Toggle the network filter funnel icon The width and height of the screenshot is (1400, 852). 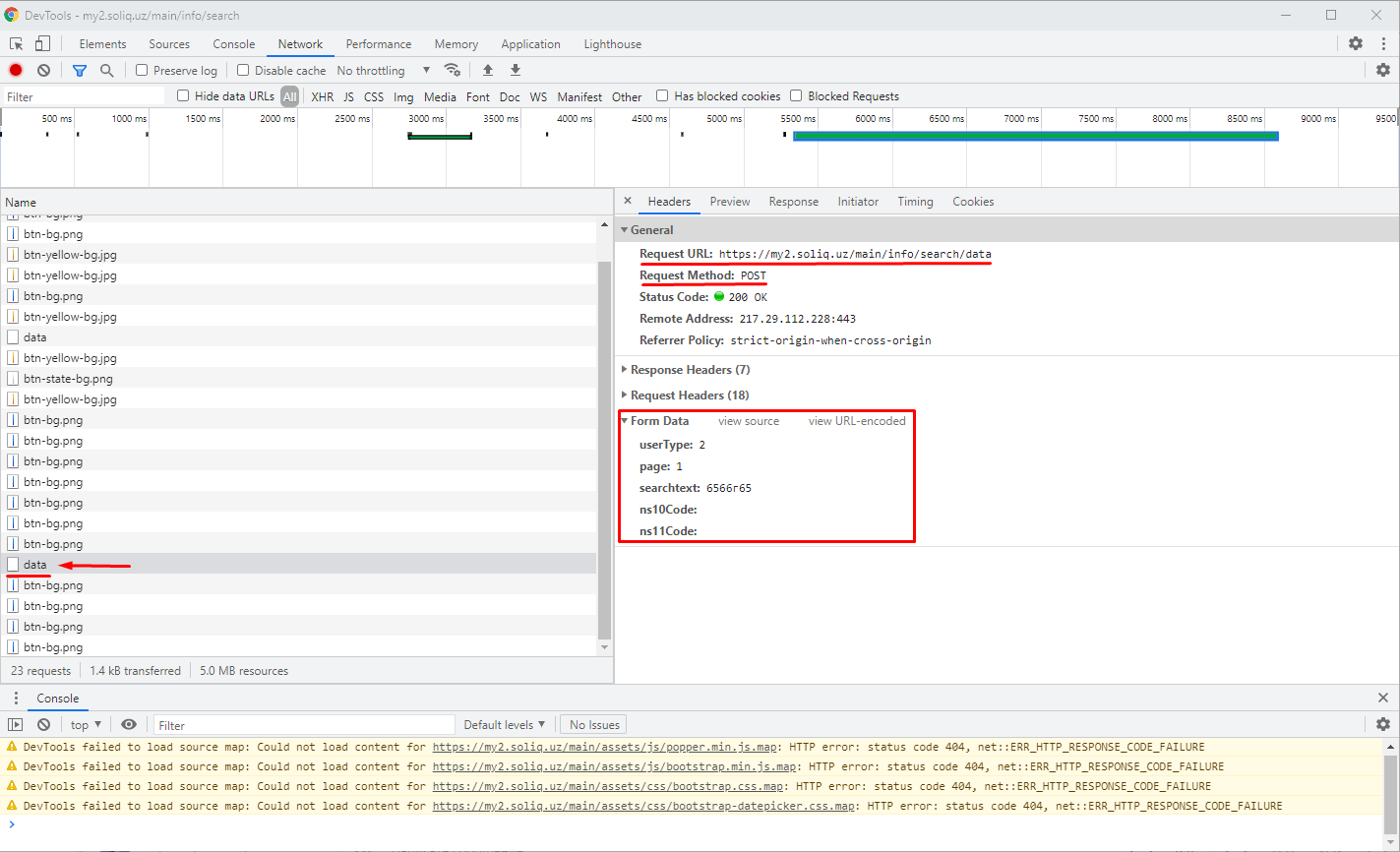80,70
